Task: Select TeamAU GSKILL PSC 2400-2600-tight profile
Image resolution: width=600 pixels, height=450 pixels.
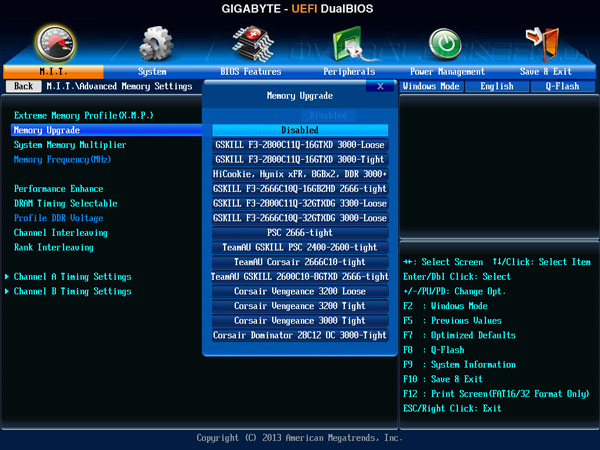Action: (300, 247)
